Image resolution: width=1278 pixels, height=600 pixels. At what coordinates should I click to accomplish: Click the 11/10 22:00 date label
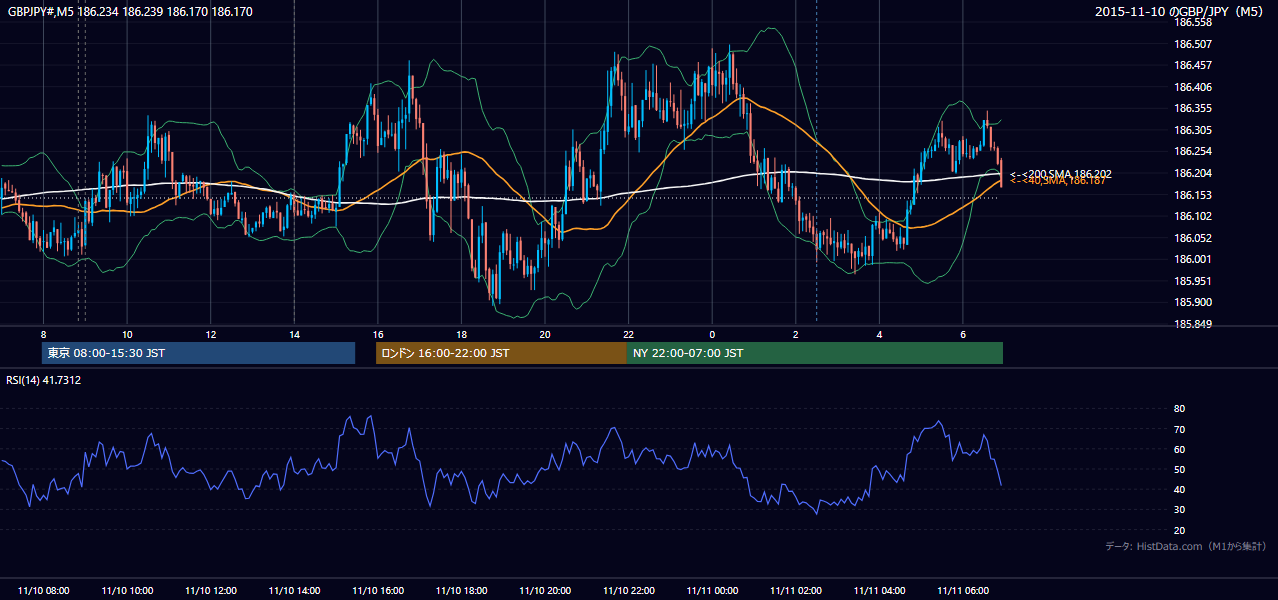click(x=628, y=591)
